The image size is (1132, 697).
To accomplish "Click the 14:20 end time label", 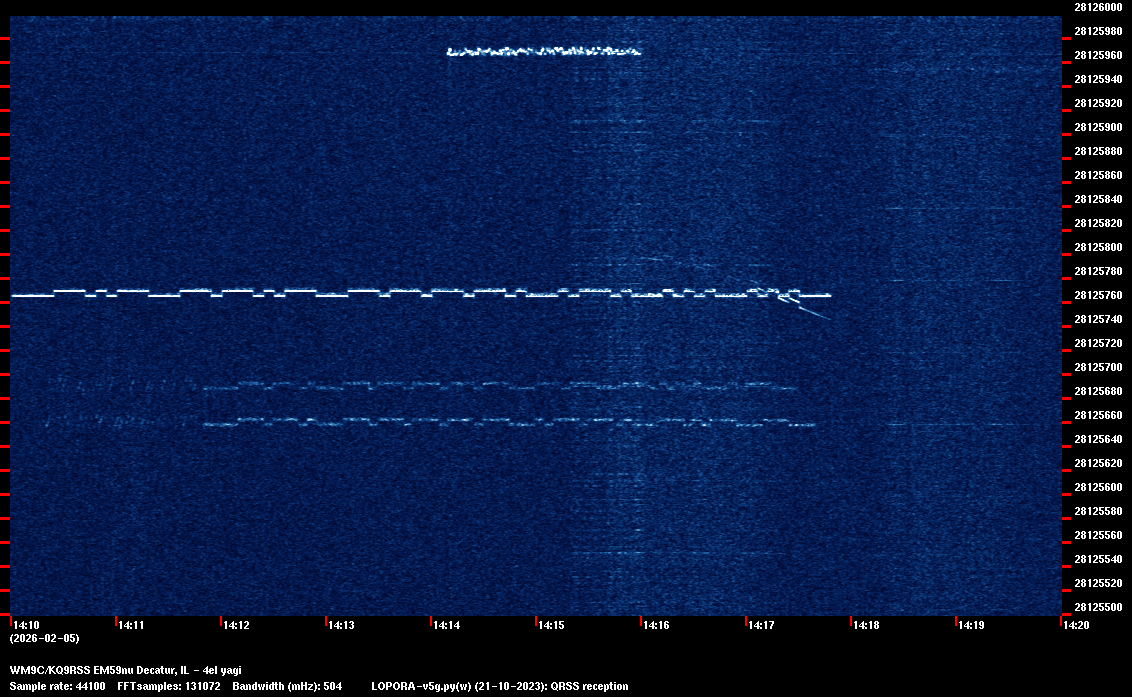I will coord(1076,625).
